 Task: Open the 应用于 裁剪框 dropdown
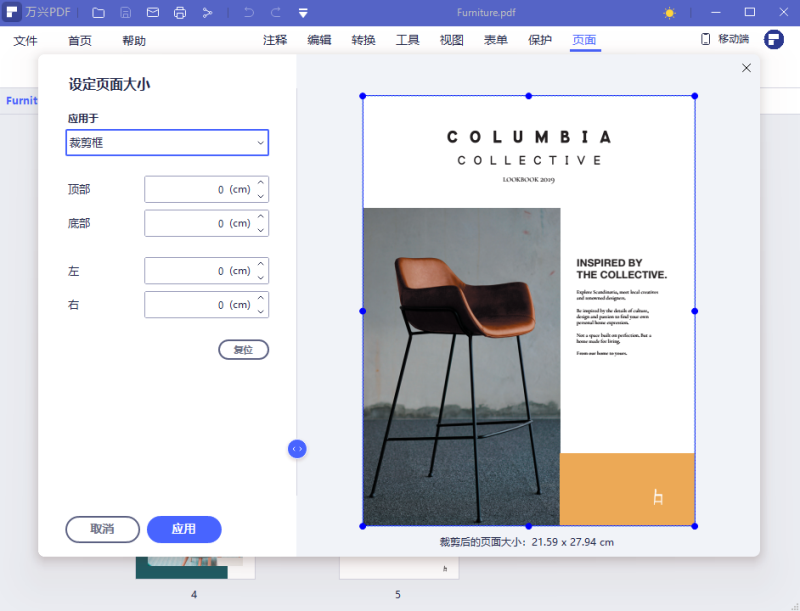point(167,143)
